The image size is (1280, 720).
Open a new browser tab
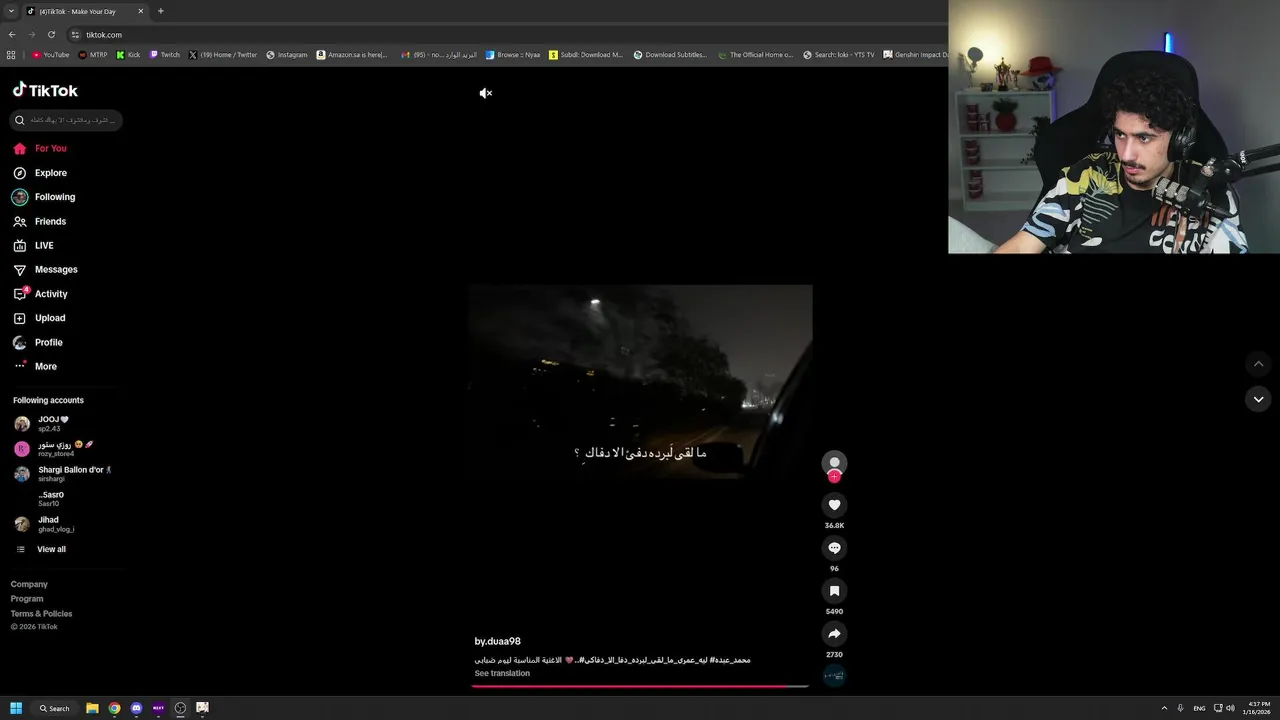pyautogui.click(x=160, y=11)
